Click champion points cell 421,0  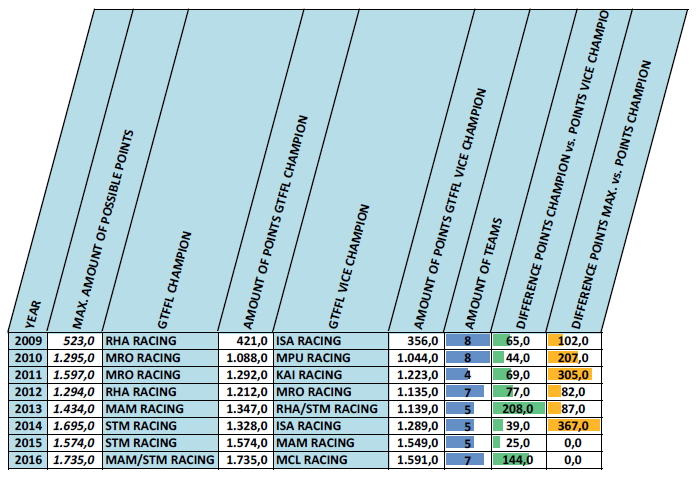(x=246, y=341)
